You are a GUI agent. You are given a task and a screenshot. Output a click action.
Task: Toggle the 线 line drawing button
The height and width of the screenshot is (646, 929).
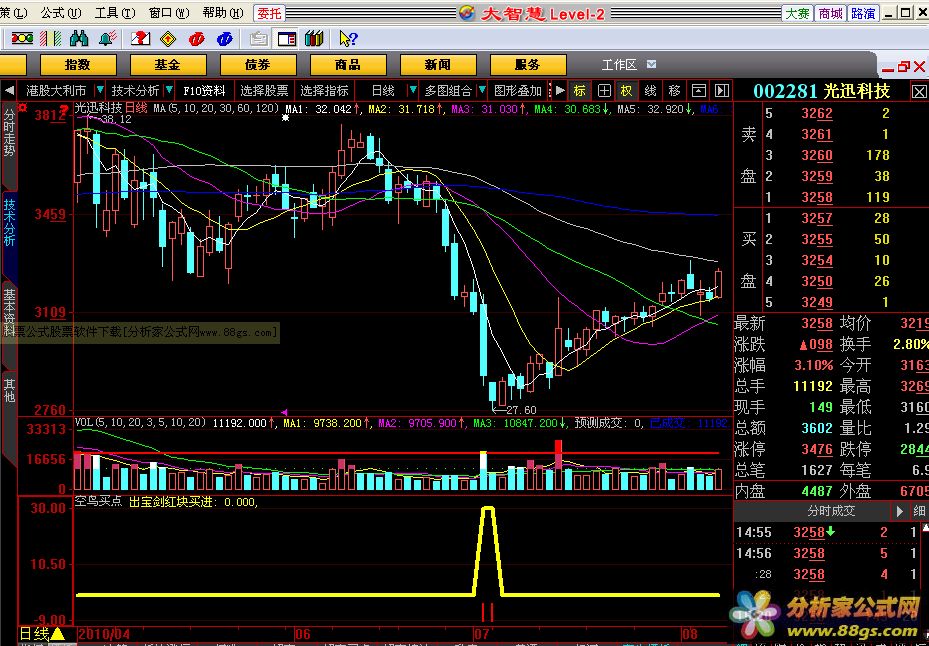[x=650, y=91]
